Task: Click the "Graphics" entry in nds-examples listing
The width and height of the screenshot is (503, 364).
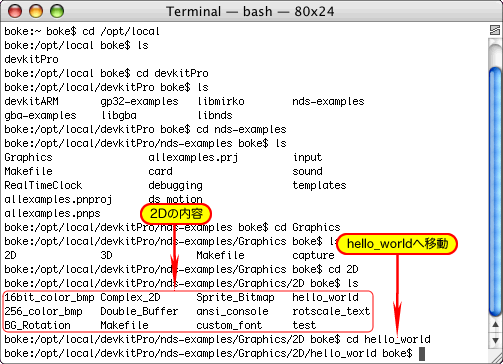Action: [x=28, y=158]
